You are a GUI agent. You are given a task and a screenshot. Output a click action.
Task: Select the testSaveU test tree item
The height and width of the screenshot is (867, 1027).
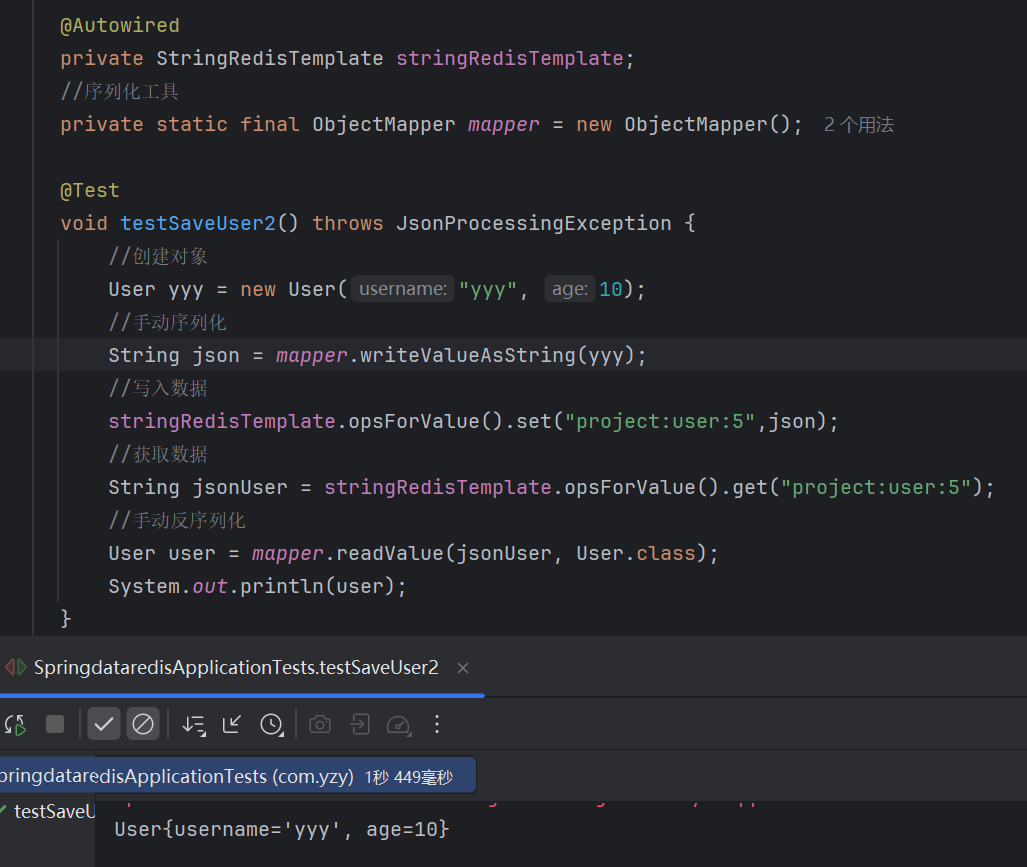click(47, 811)
